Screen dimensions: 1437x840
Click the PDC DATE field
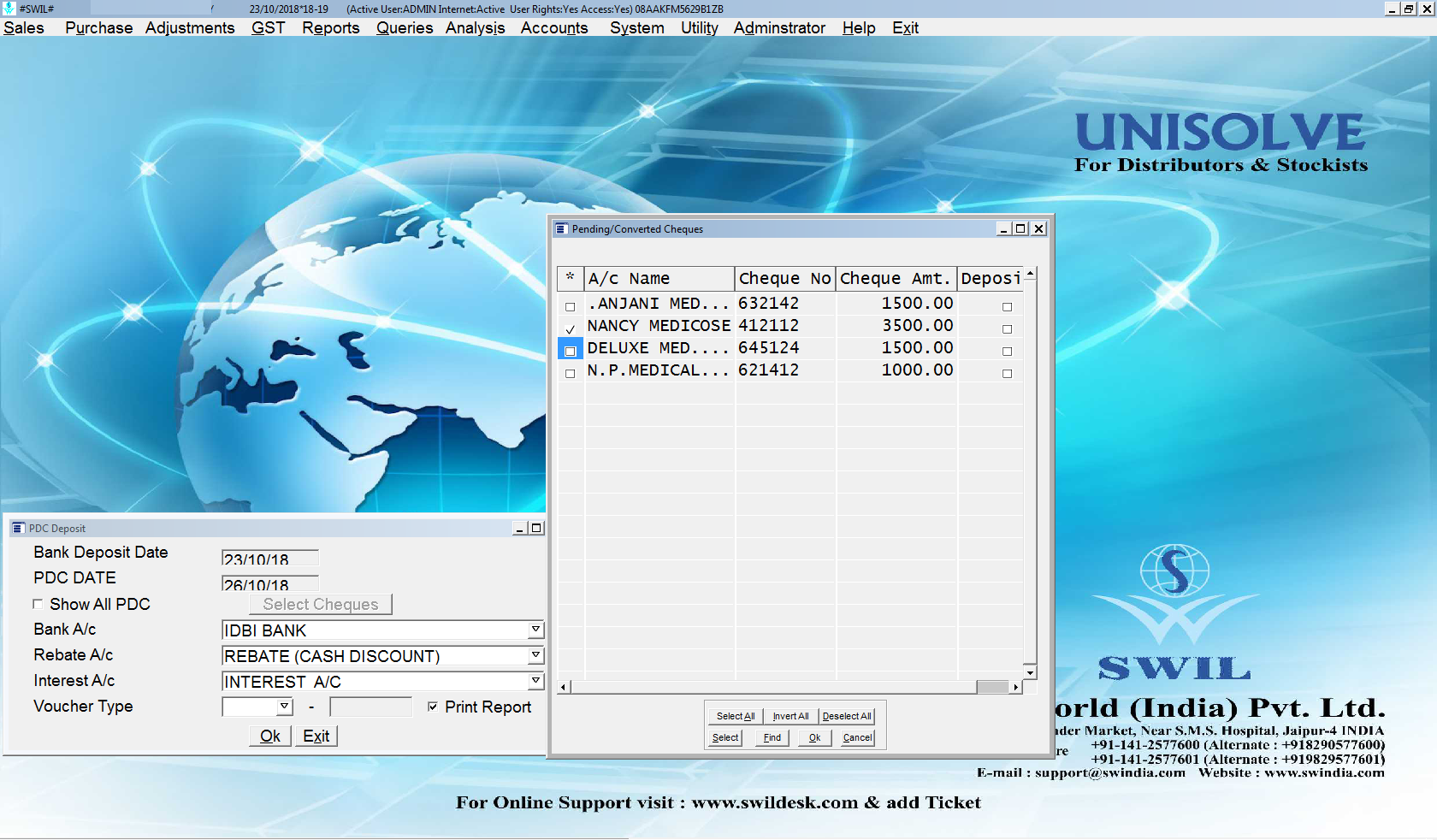click(270, 583)
